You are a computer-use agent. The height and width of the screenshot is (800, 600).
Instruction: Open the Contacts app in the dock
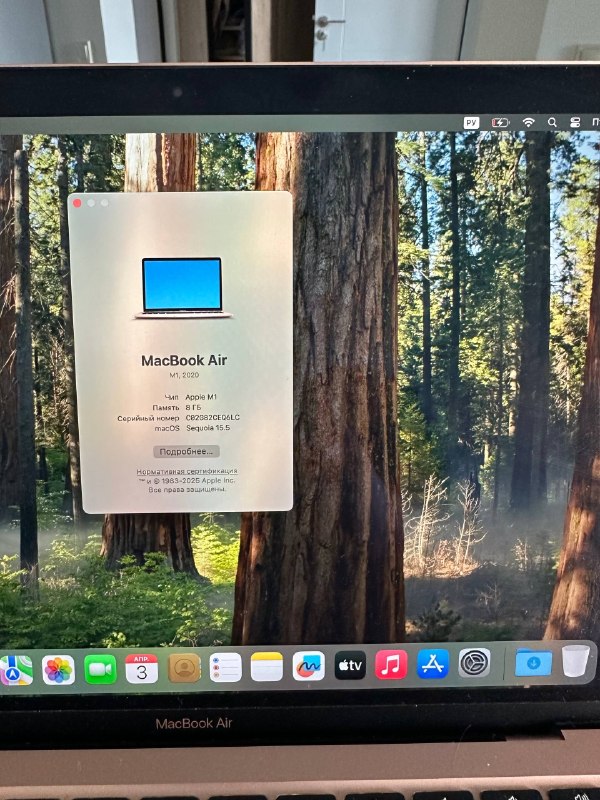click(x=184, y=667)
